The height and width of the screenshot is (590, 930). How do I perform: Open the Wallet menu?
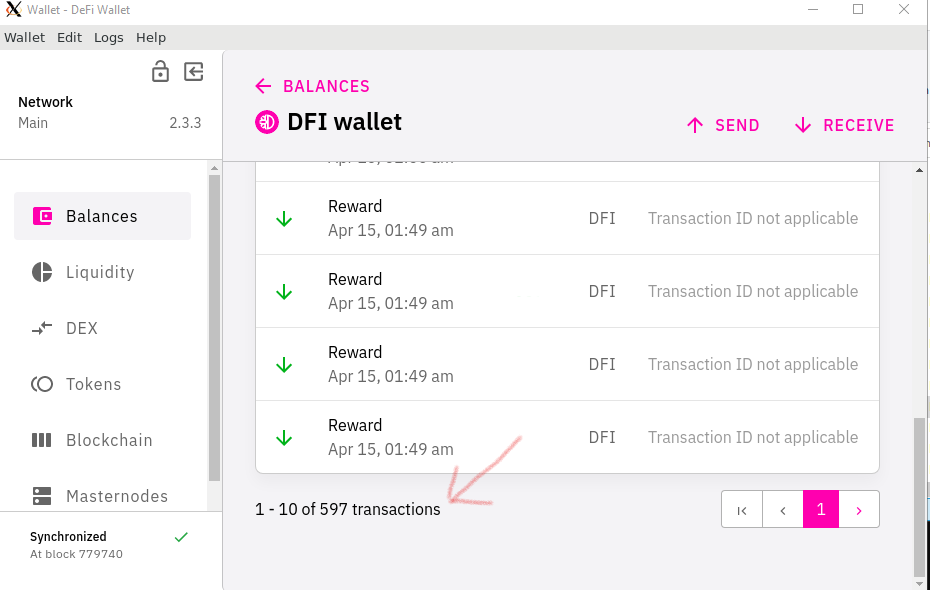click(24, 37)
